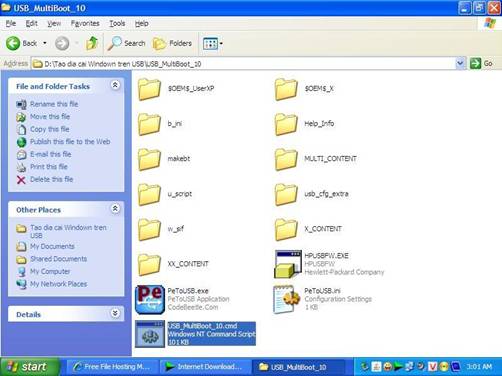Click Rename this file link
Viewport: 502px width, 376px height.
click(x=54, y=104)
